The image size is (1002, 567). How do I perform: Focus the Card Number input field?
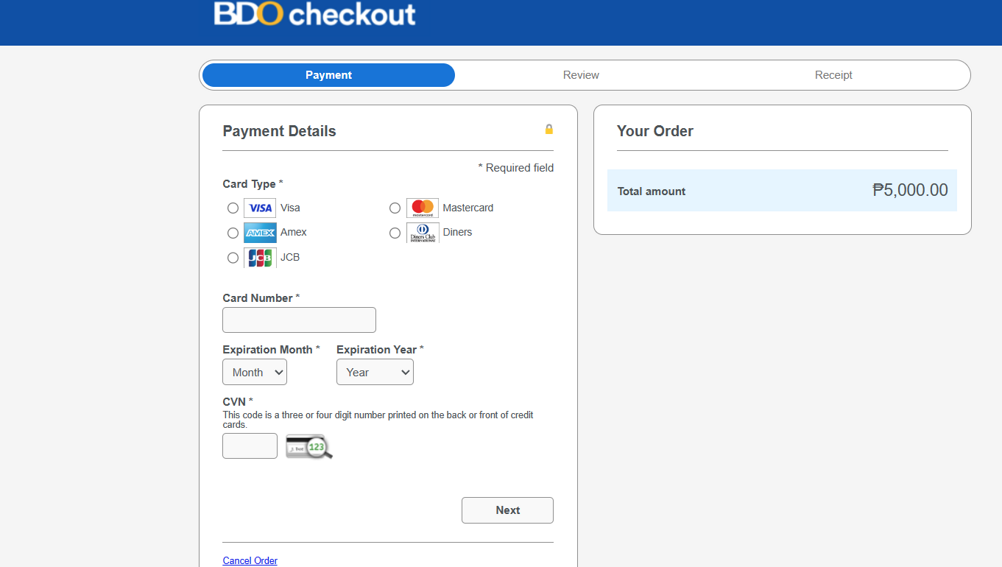tap(299, 320)
